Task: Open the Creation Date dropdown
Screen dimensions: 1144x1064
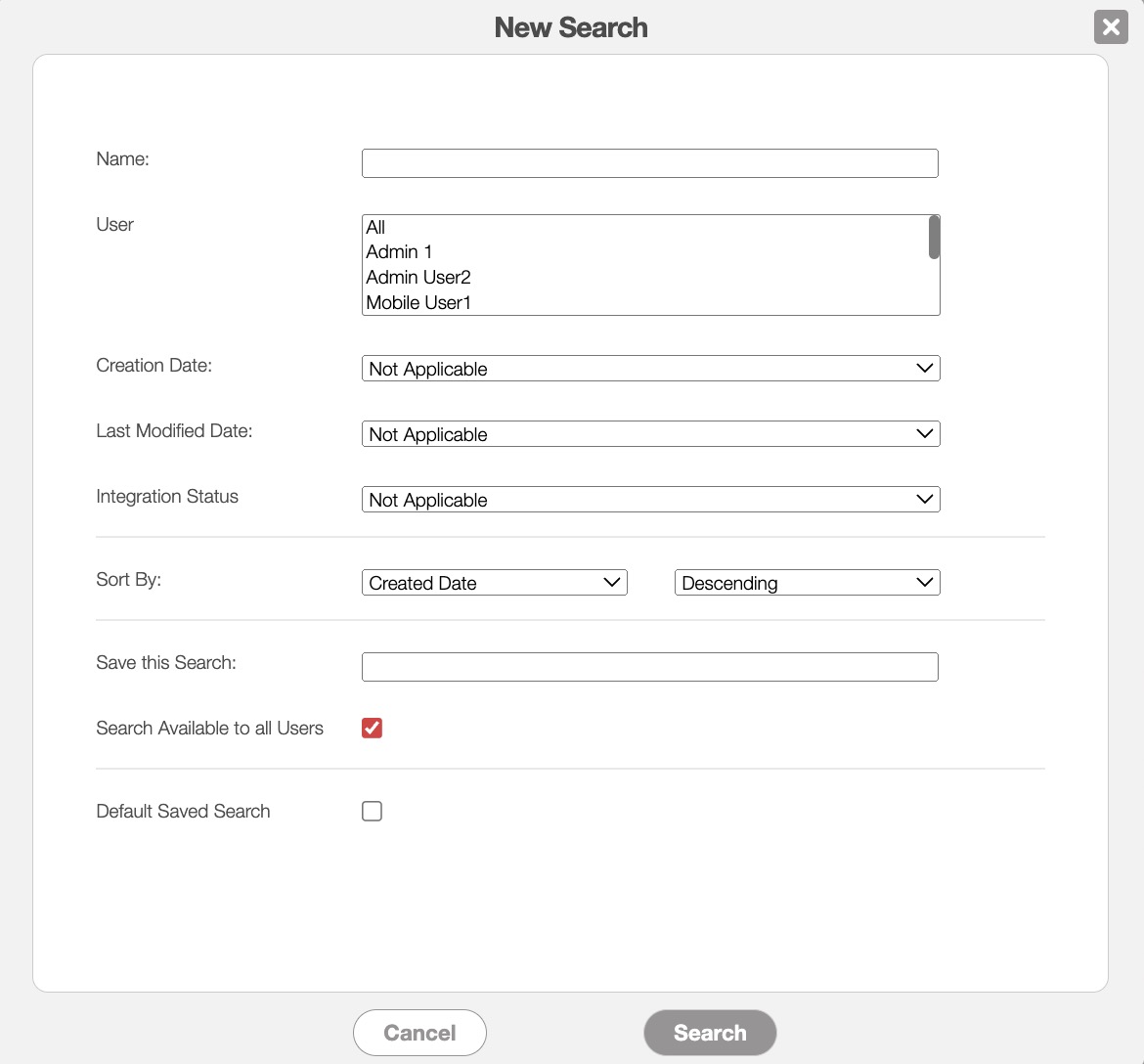Action: 649,369
